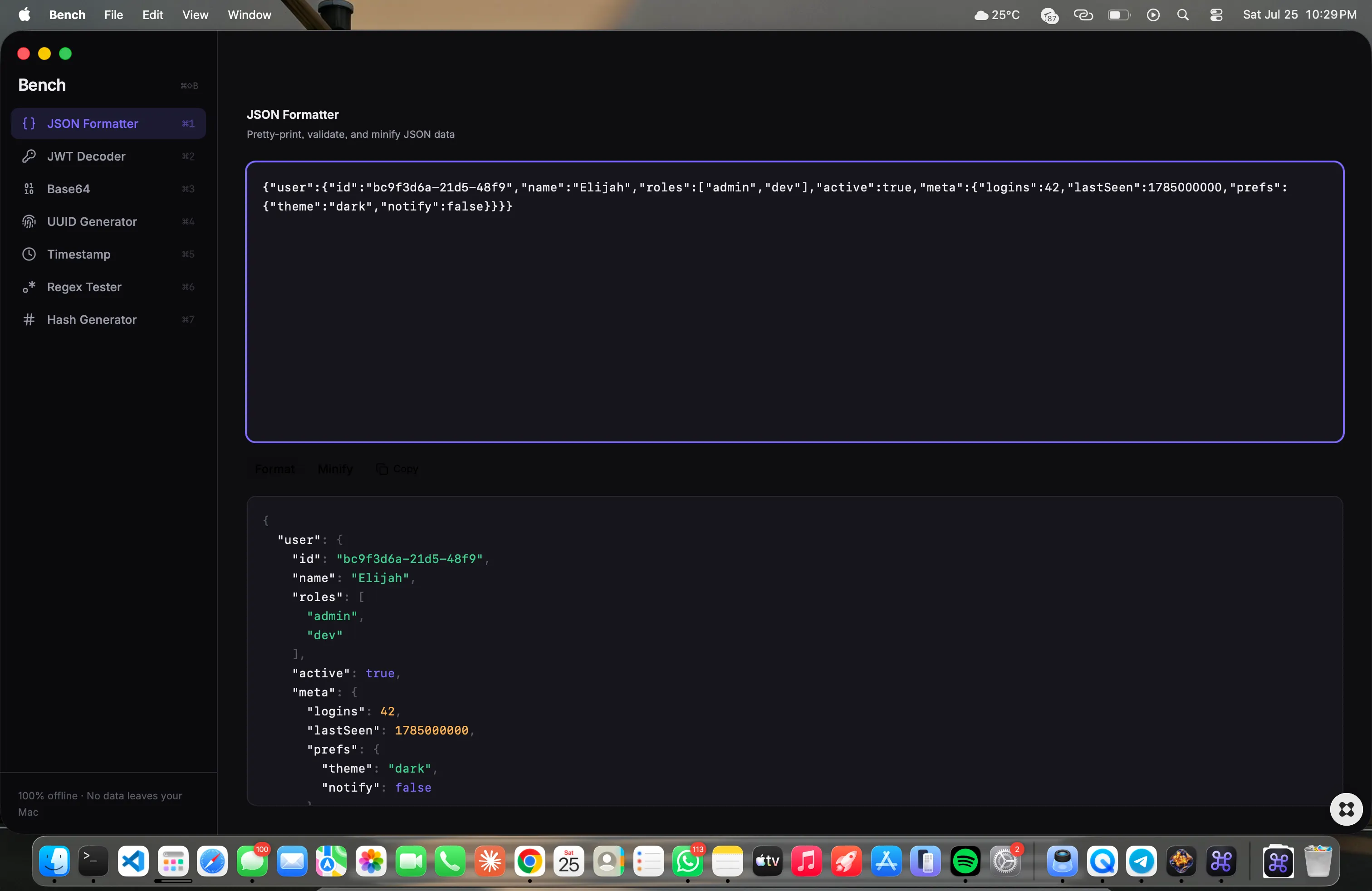Click the weather 25°C menu bar item

[x=997, y=15]
